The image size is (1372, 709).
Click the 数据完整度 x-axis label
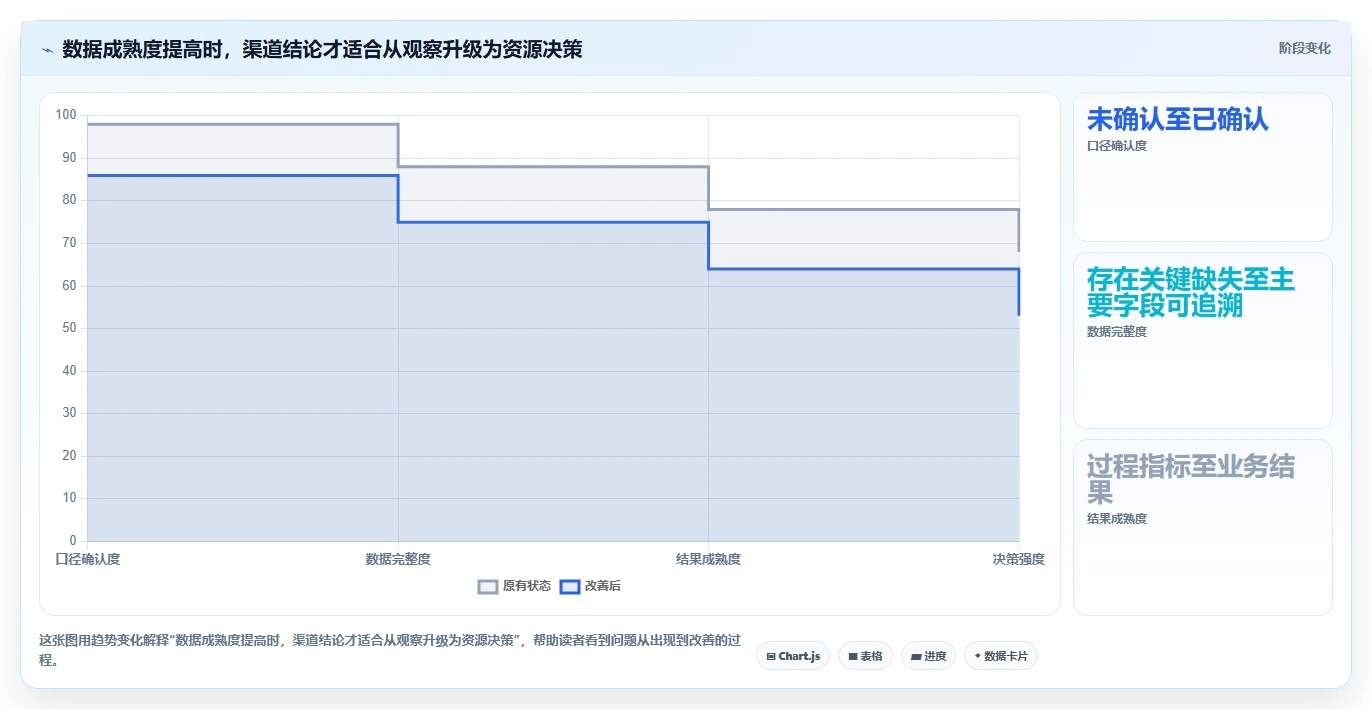tap(398, 559)
